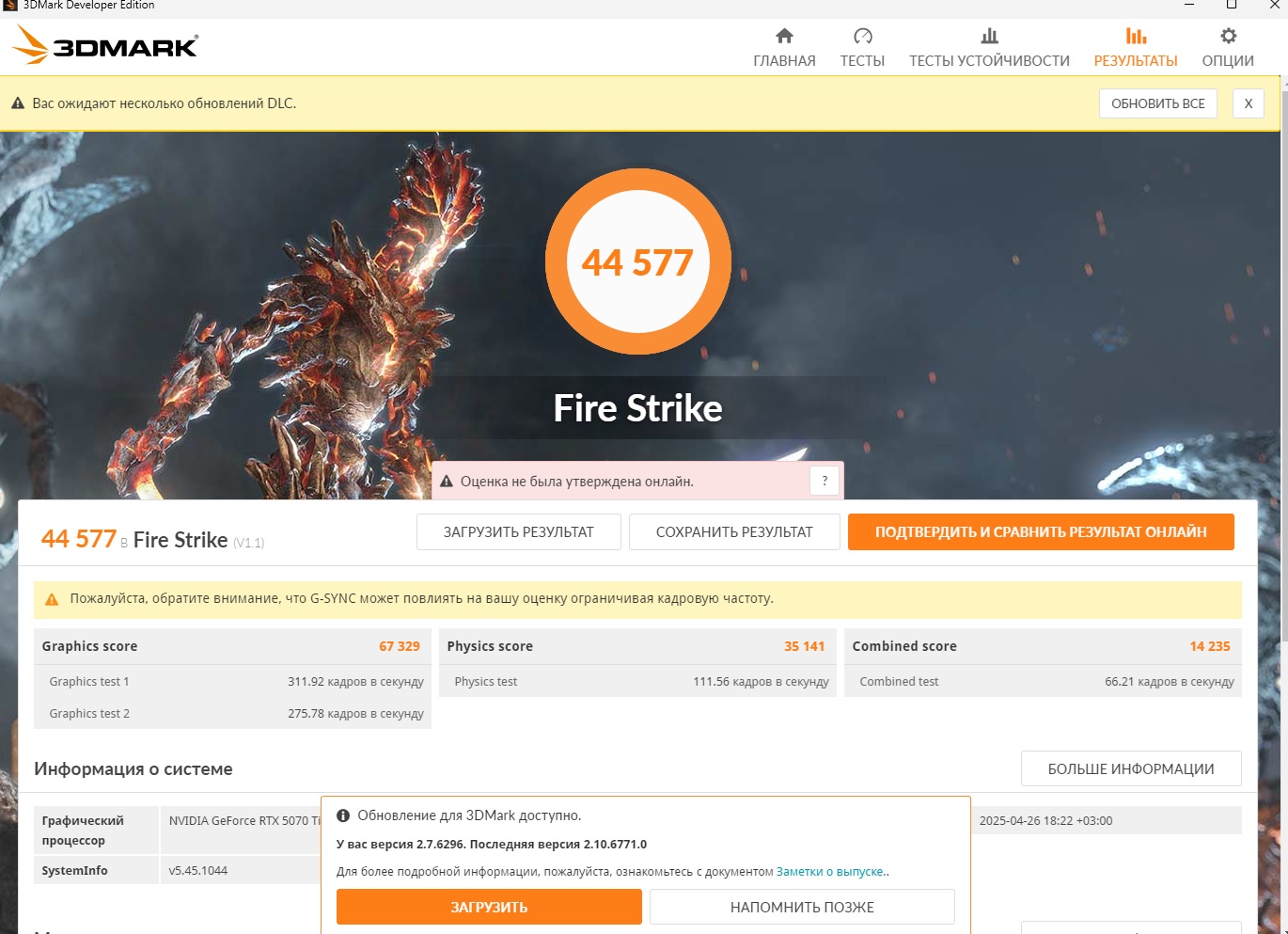Click the Physics score header label
The image size is (1288, 934).
490,646
